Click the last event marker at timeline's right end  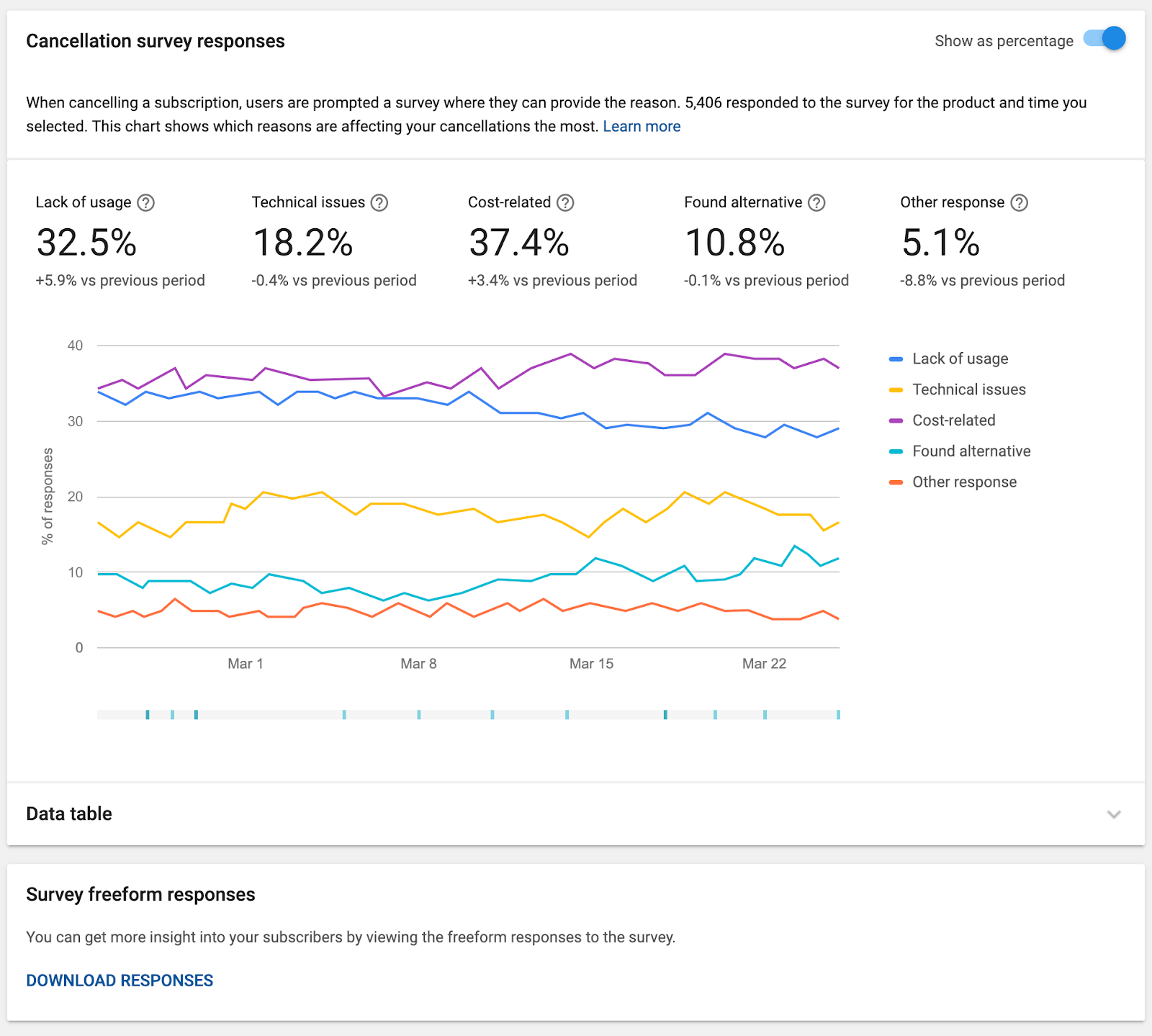pyautogui.click(x=838, y=714)
